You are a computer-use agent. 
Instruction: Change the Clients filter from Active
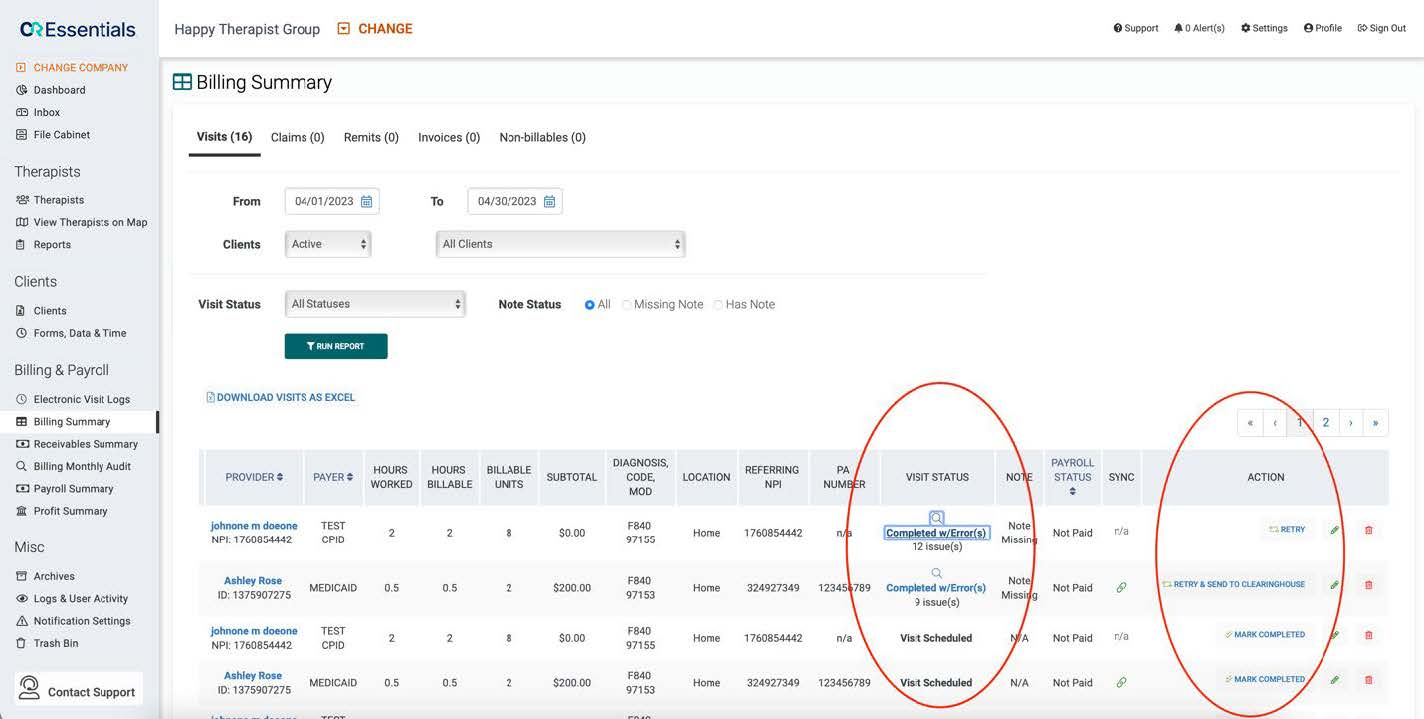tap(327, 243)
